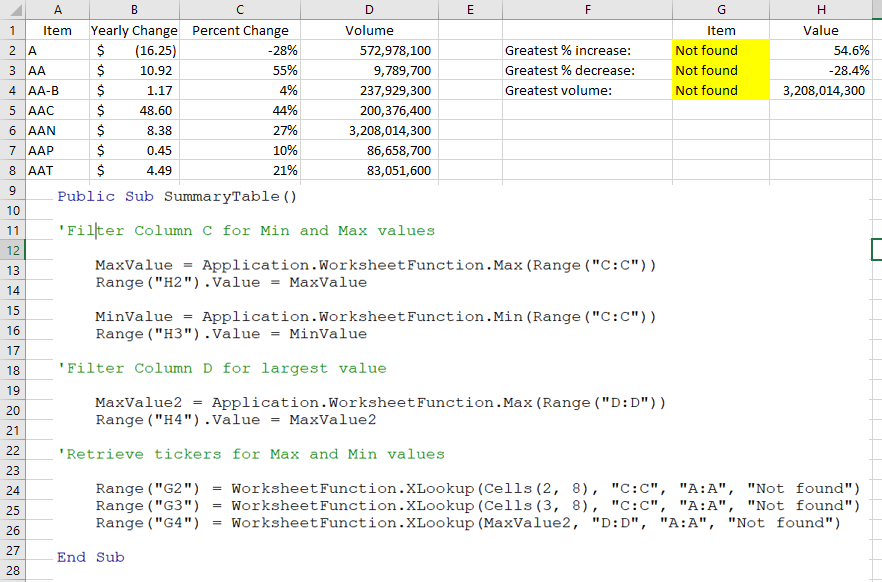Click the 'Greatest volume:' label cell
This screenshot has height=582, width=882.
pos(588,90)
